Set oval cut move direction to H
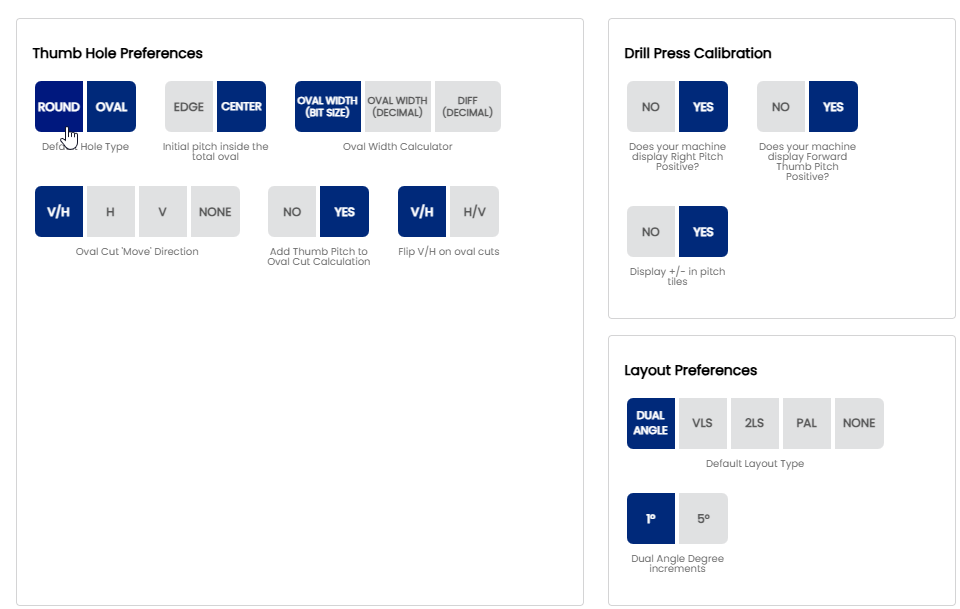 pyautogui.click(x=111, y=212)
